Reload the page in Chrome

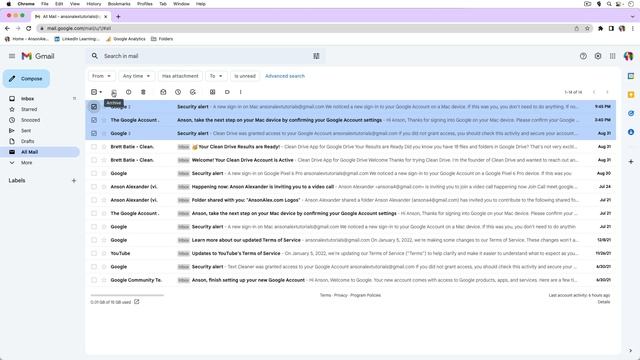tap(29, 28)
